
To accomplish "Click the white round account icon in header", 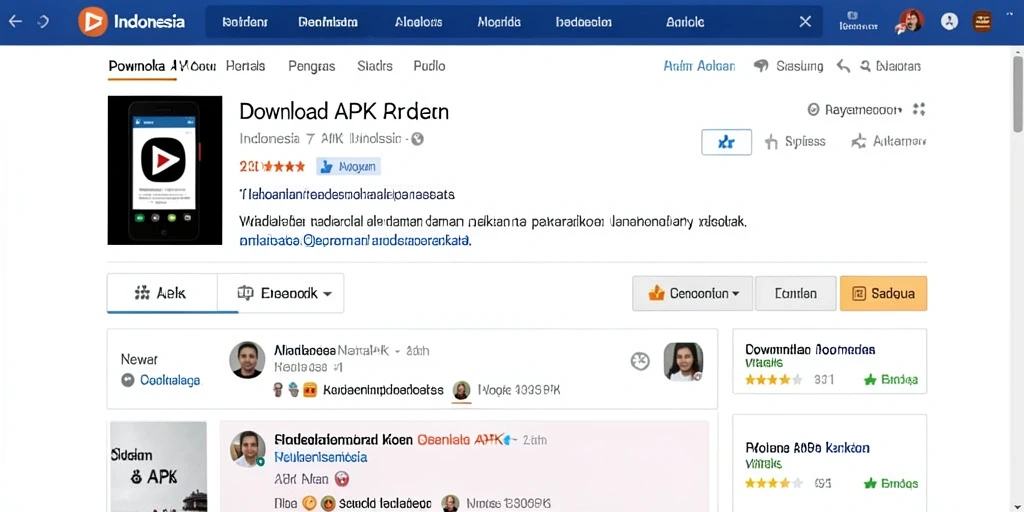I will tap(949, 21).
